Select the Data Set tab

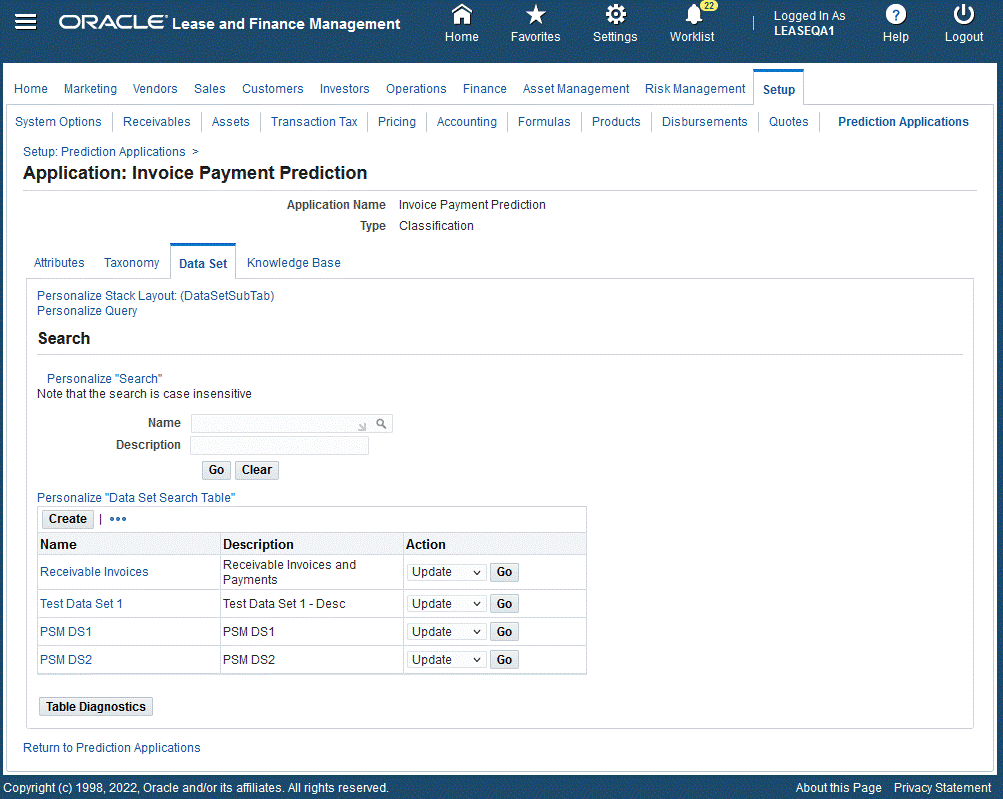click(x=203, y=264)
